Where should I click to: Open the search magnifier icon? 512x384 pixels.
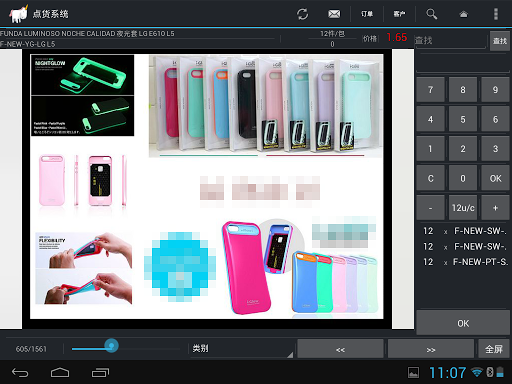pyautogui.click(x=431, y=14)
